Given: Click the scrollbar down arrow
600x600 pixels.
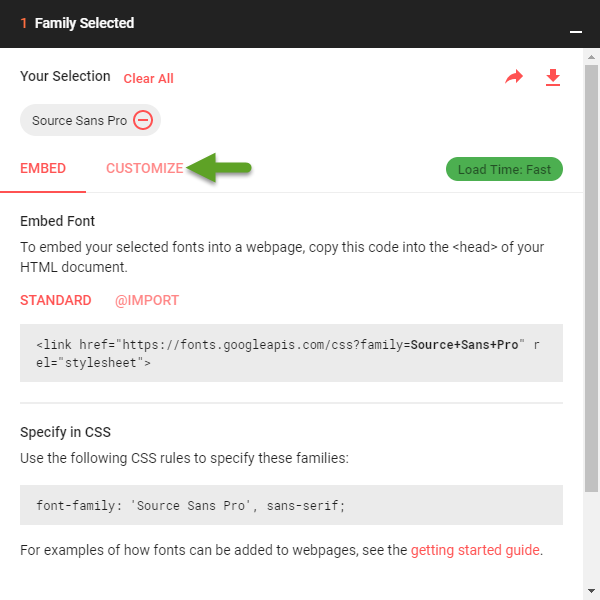Looking at the screenshot, I should point(591,590).
